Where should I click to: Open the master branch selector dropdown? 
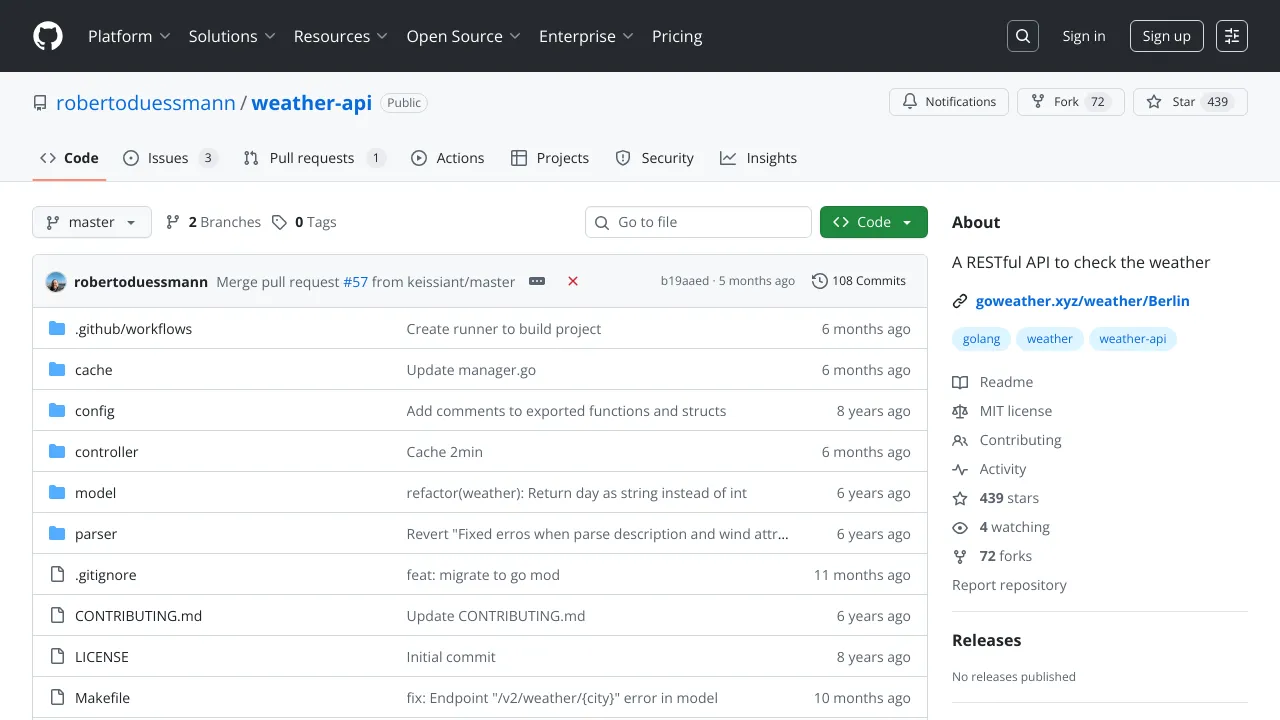pos(92,222)
